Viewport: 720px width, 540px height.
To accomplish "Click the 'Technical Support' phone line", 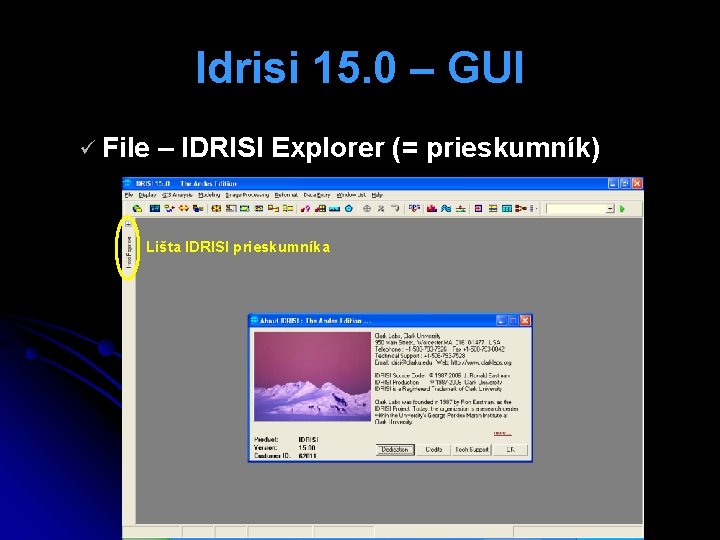I will click(x=420, y=355).
